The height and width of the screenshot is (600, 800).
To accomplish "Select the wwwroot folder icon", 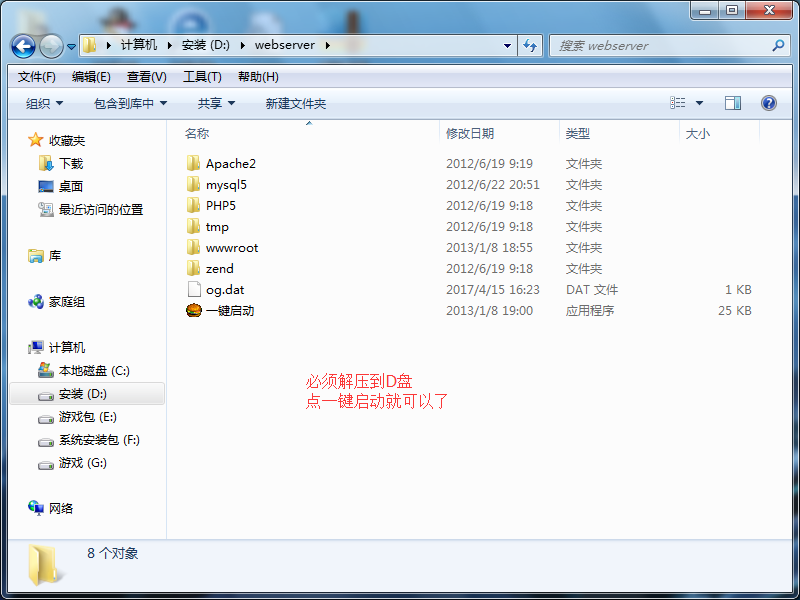I will point(193,247).
